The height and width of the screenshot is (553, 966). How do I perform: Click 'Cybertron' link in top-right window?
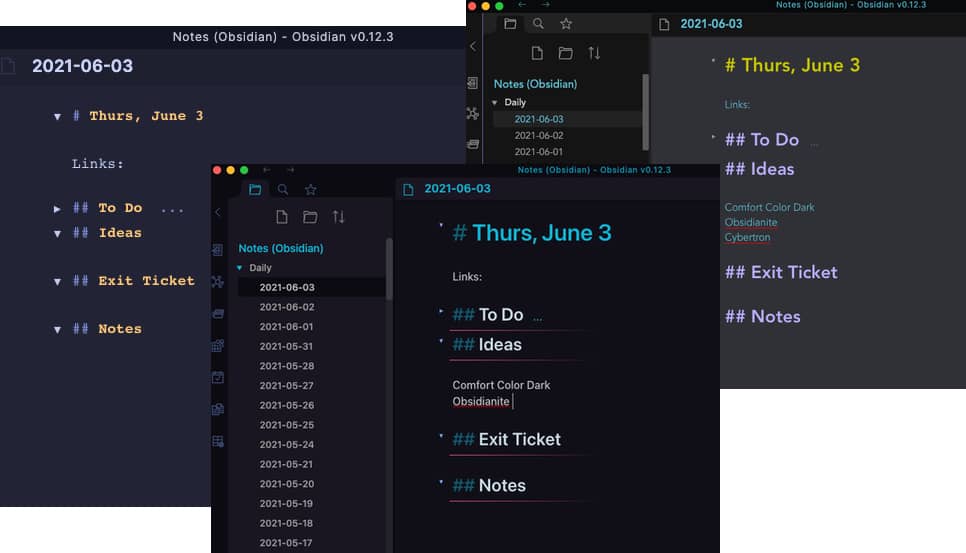(x=747, y=237)
